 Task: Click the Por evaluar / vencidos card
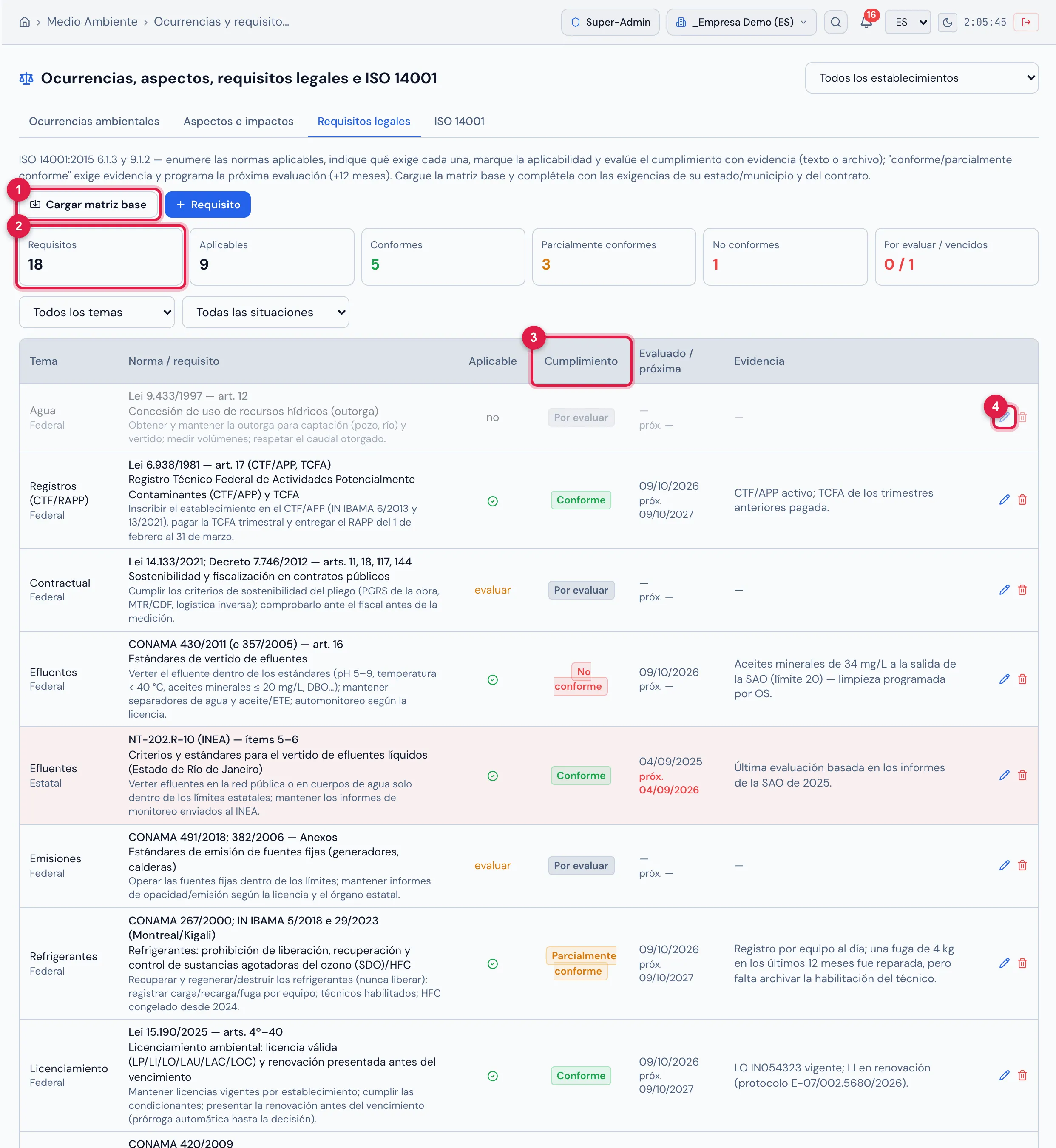click(x=957, y=256)
